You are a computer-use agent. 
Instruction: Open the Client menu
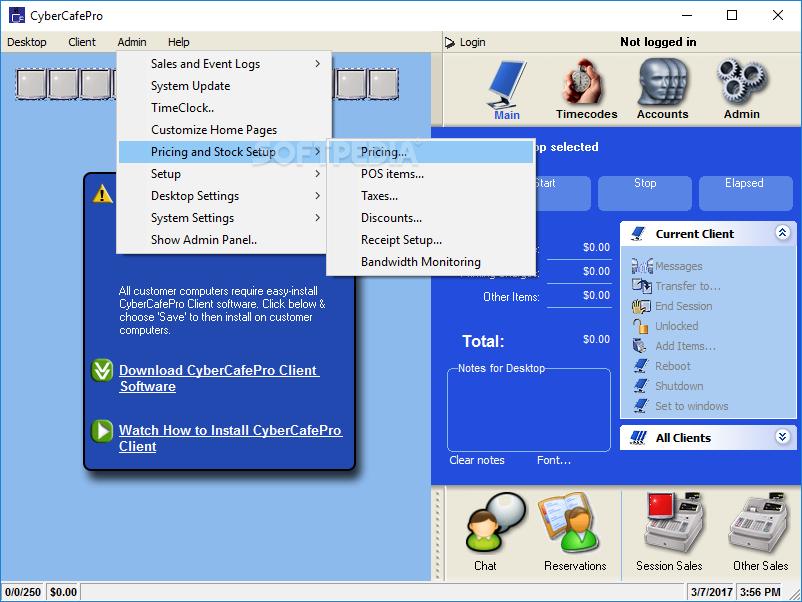[82, 42]
